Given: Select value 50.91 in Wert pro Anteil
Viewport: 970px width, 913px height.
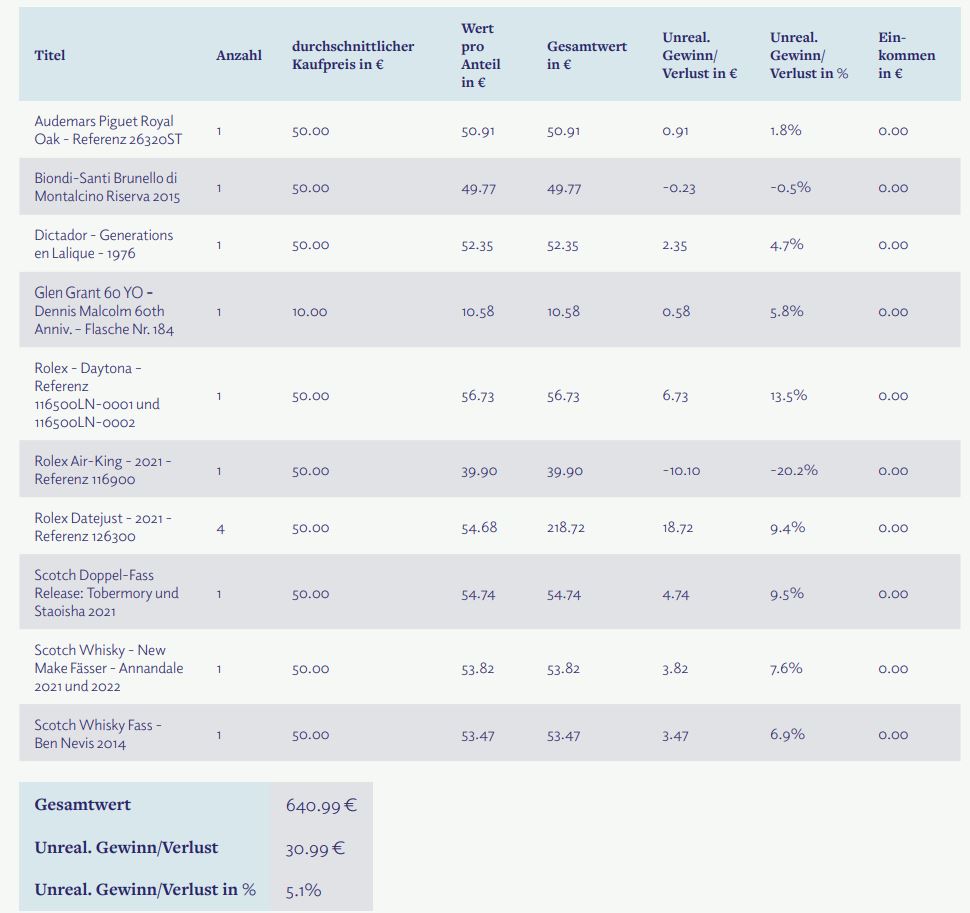Looking at the screenshot, I should [x=478, y=131].
